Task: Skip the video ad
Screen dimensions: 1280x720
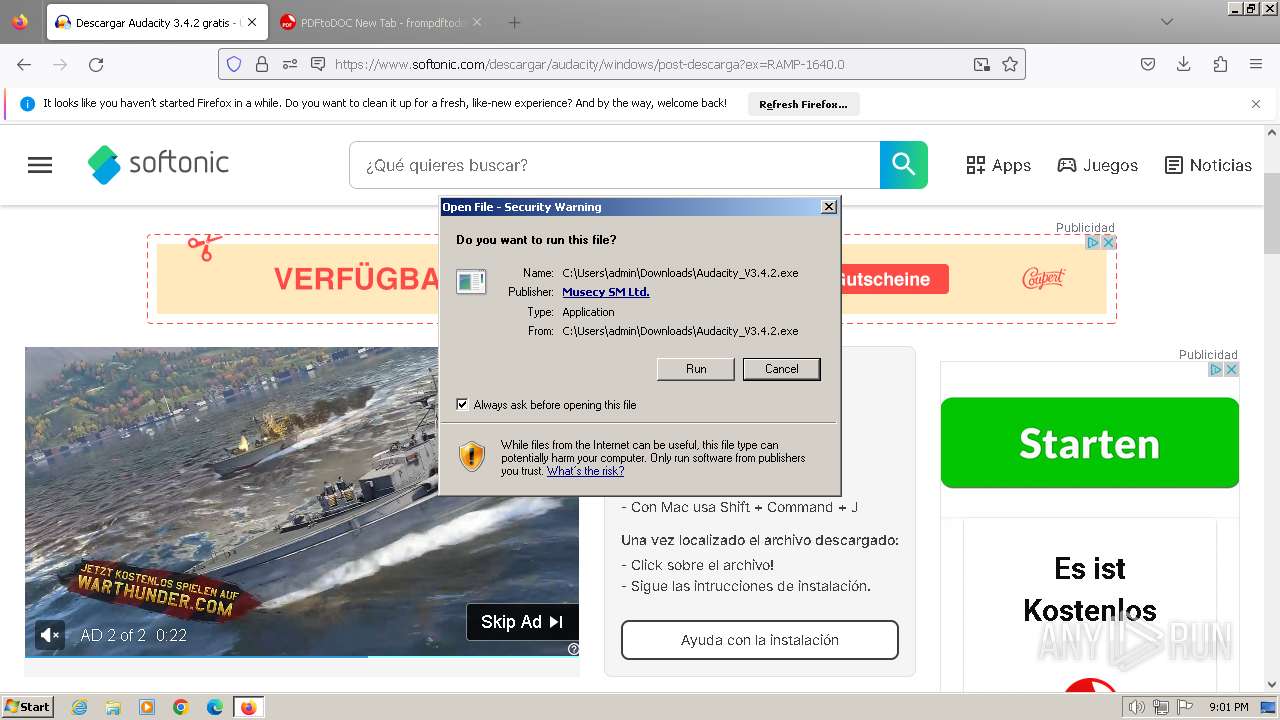Action: (522, 622)
